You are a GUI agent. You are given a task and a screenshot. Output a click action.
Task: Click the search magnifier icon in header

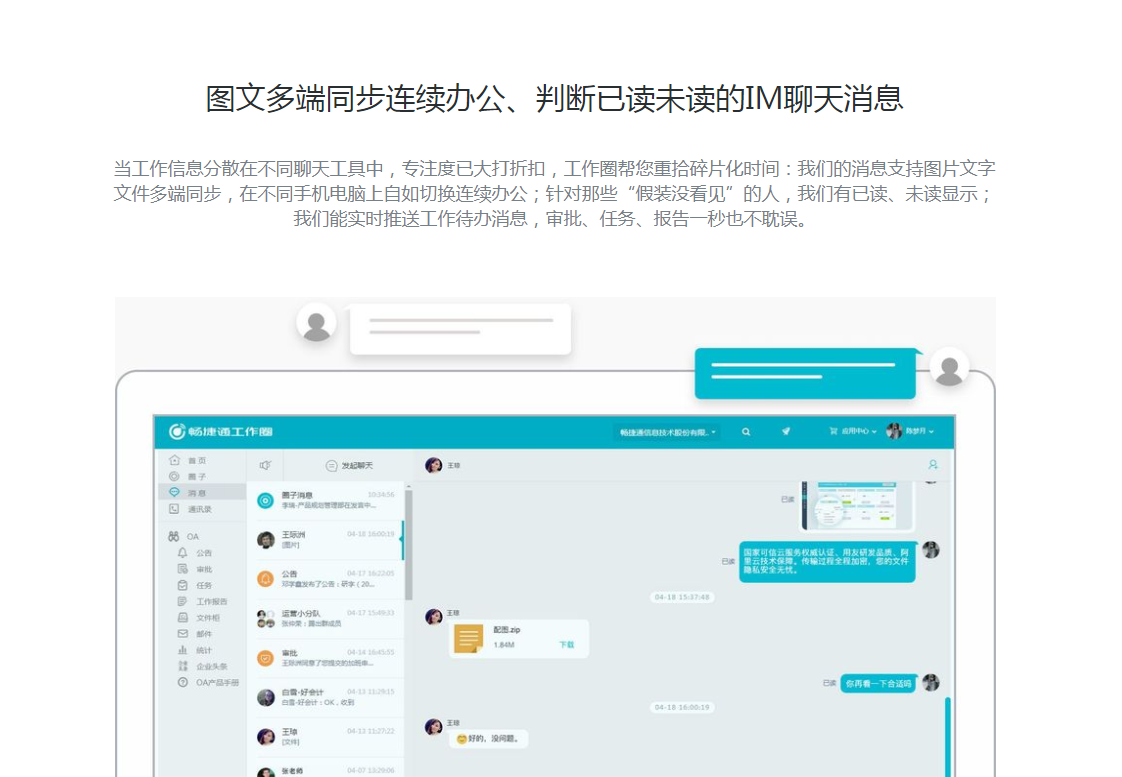pos(746,431)
